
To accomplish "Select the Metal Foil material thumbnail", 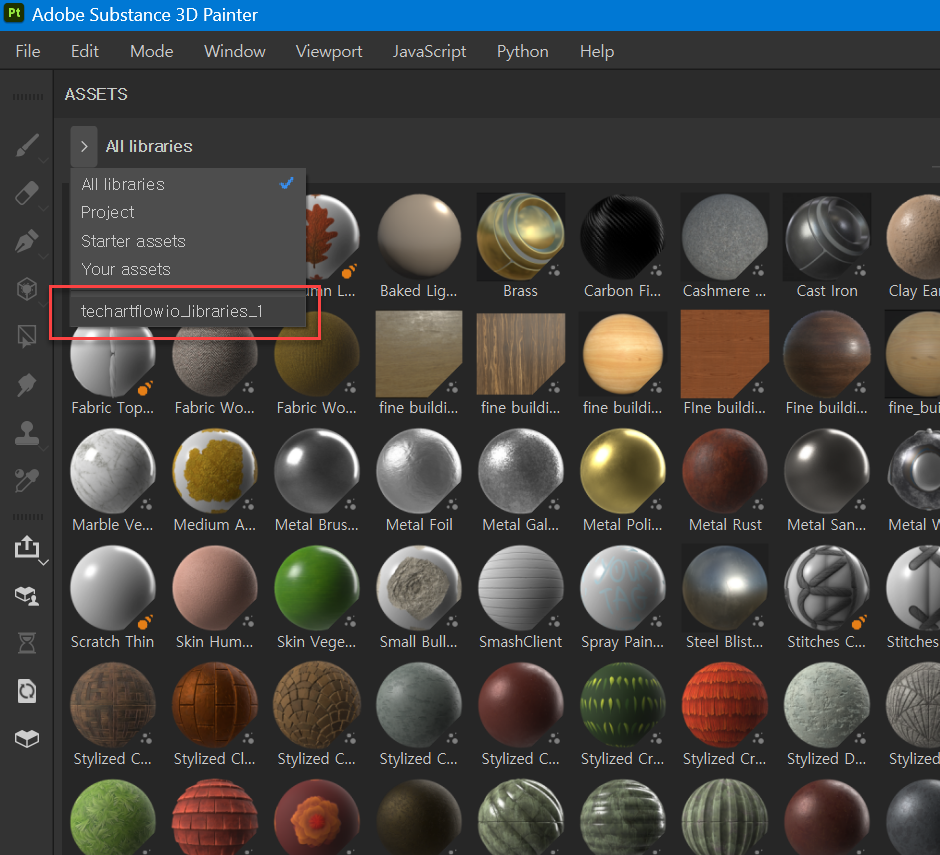I will [x=418, y=471].
